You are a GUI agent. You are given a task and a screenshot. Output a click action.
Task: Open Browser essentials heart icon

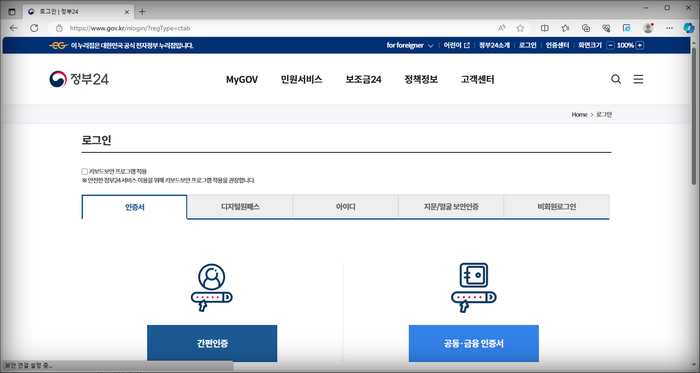coord(606,28)
